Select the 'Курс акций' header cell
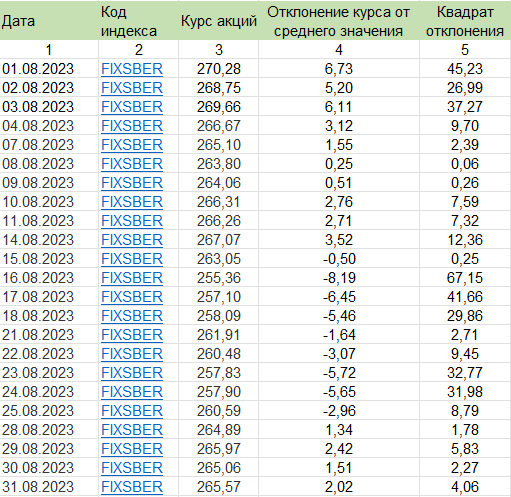511x497 pixels. pyautogui.click(x=218, y=21)
